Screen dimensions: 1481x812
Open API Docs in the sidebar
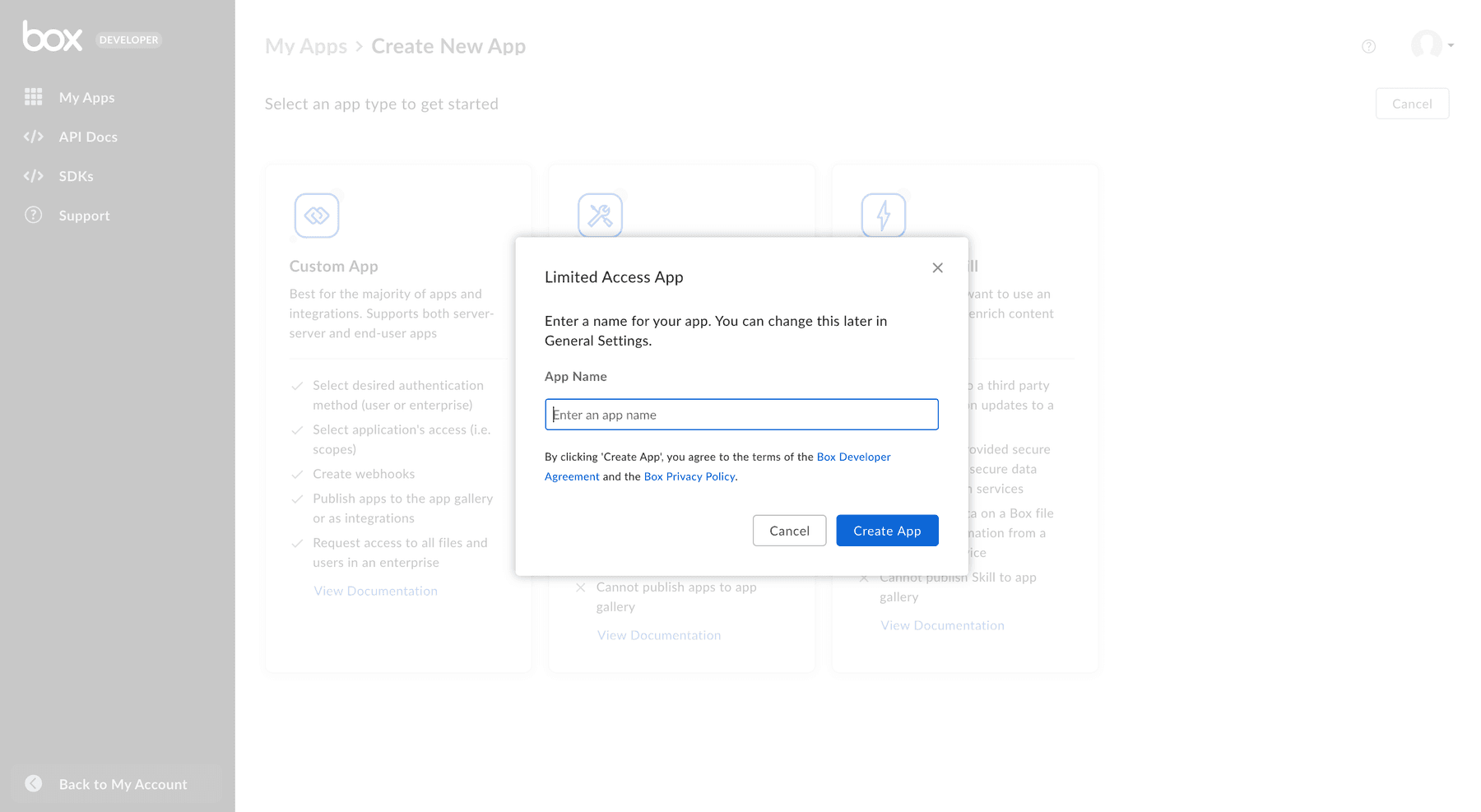click(88, 137)
